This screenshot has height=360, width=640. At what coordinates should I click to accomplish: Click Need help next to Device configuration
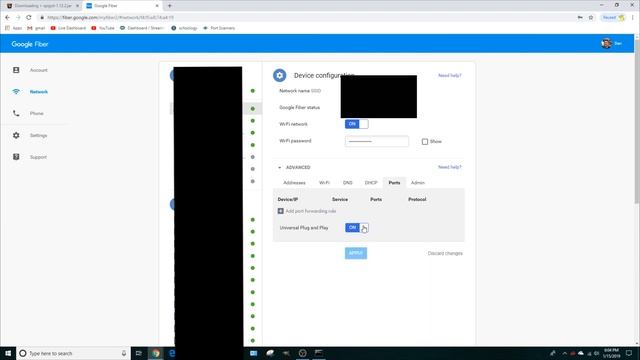tap(449, 76)
